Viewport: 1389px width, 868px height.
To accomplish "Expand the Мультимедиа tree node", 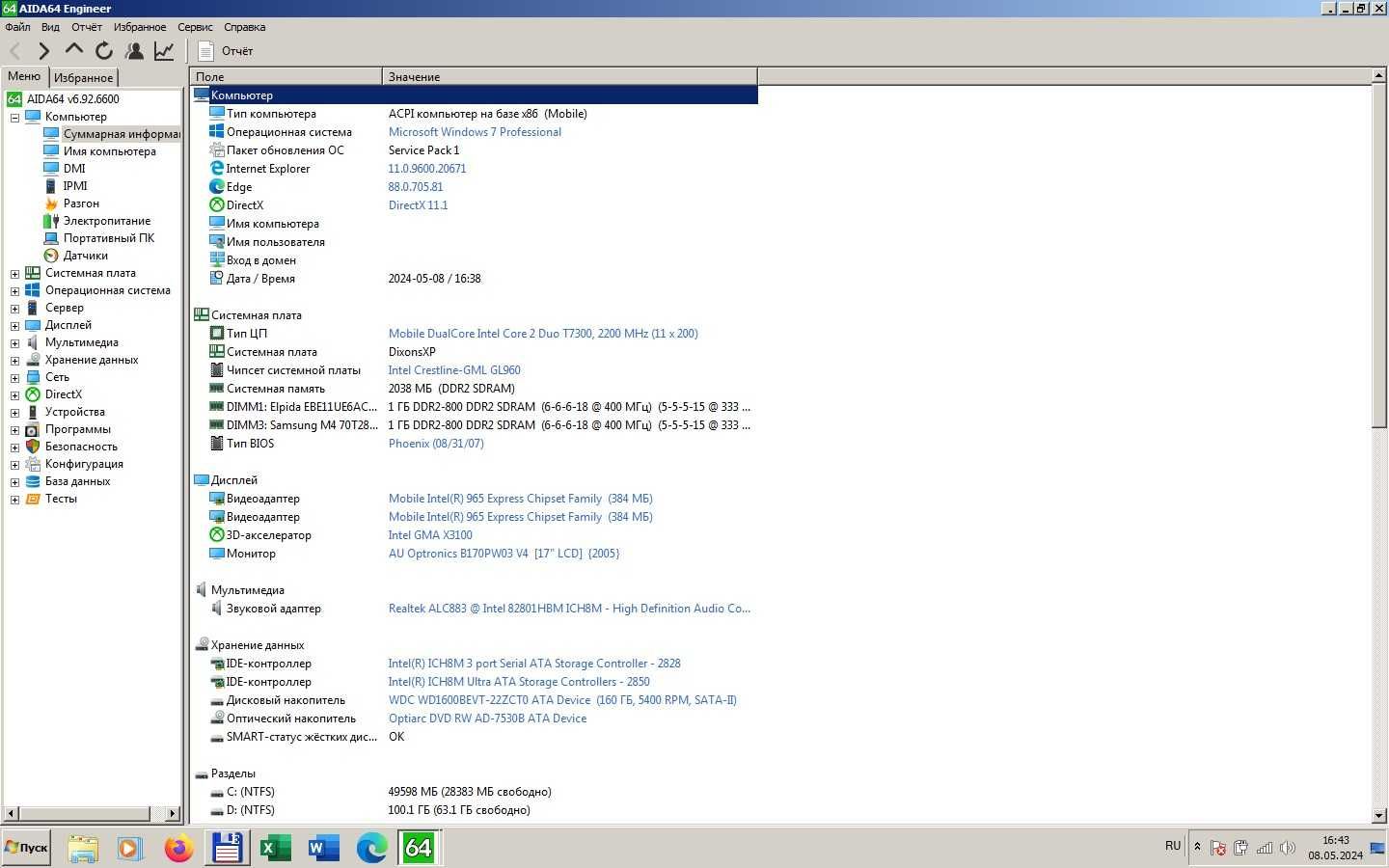I will coord(14,343).
